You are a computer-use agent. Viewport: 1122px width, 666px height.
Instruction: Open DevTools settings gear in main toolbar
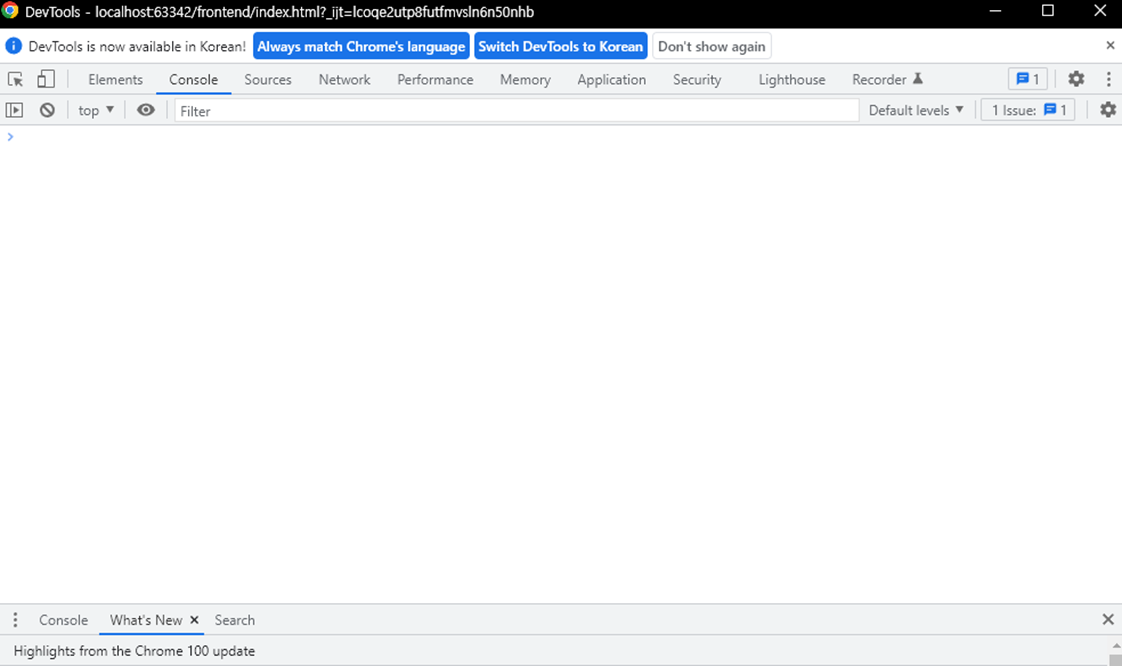click(x=1075, y=79)
